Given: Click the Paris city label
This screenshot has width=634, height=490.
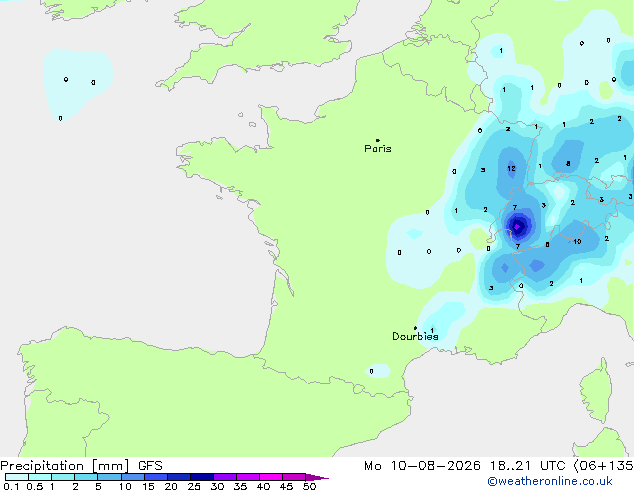Looking at the screenshot, I should click(x=378, y=149).
